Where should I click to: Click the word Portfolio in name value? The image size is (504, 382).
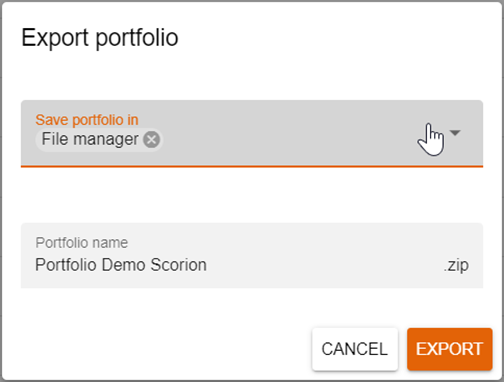pyautogui.click(x=66, y=265)
